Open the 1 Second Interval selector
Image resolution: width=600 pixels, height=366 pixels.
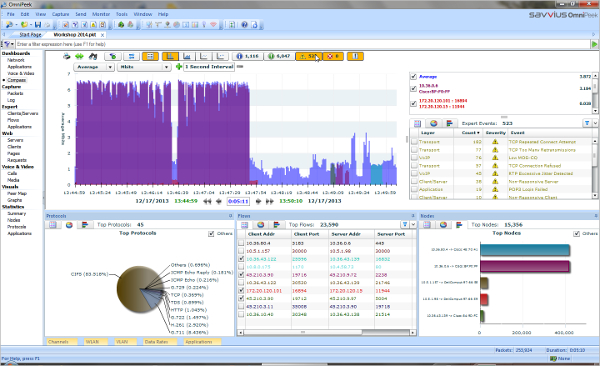[209, 67]
